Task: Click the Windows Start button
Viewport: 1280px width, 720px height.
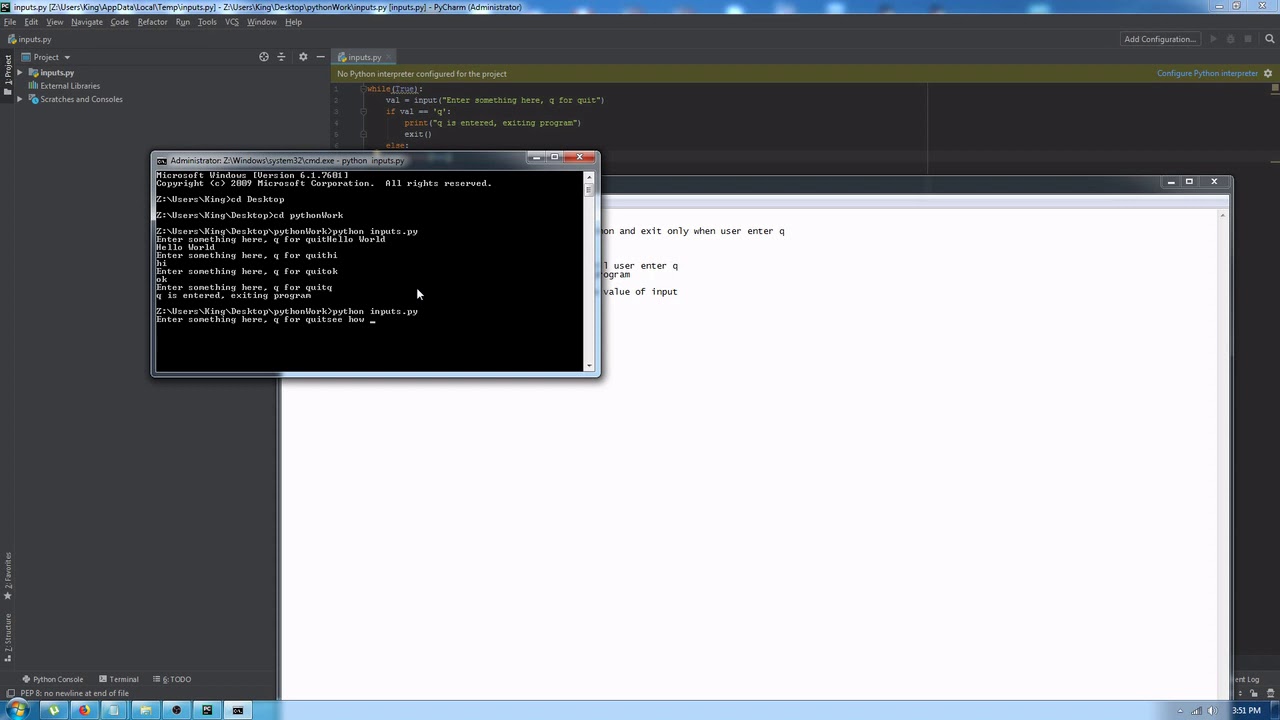Action: click(x=17, y=710)
